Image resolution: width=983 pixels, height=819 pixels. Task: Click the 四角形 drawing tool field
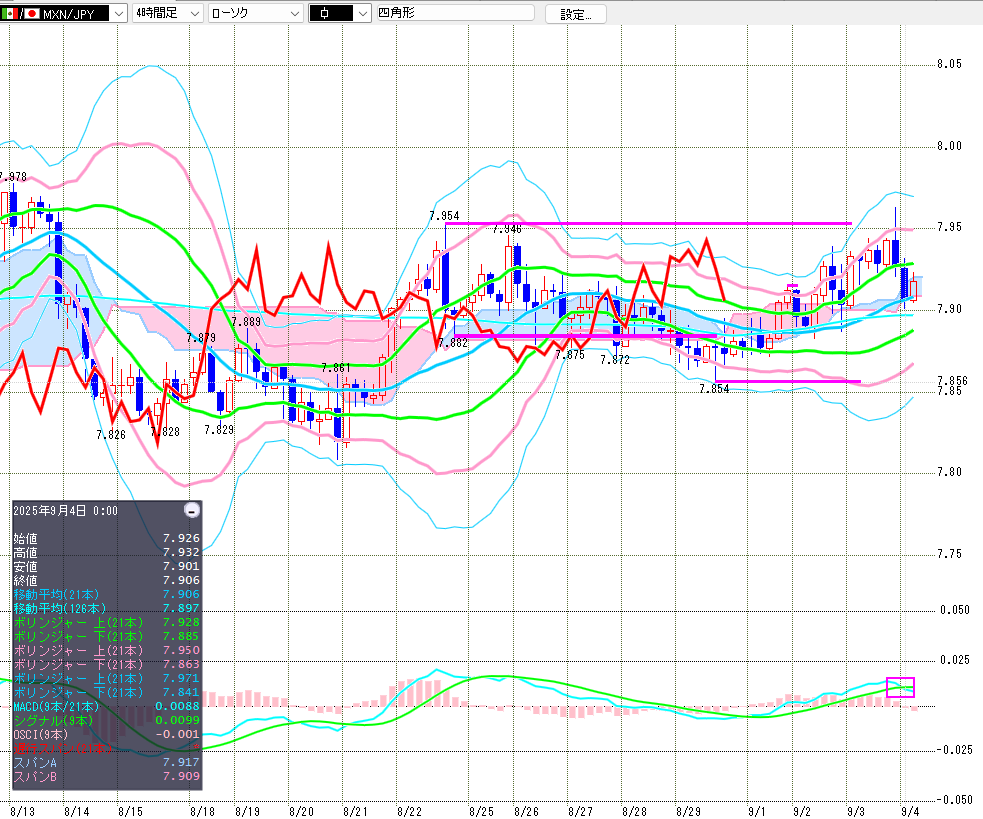coord(455,13)
